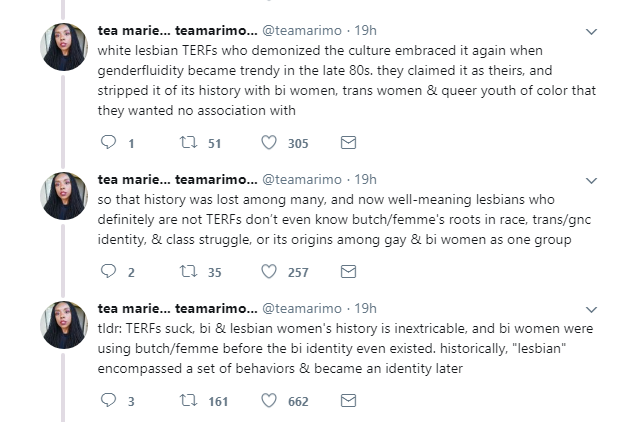Share tldr tweet using envelope icon
This screenshot has width=640, height=422.
(348, 401)
